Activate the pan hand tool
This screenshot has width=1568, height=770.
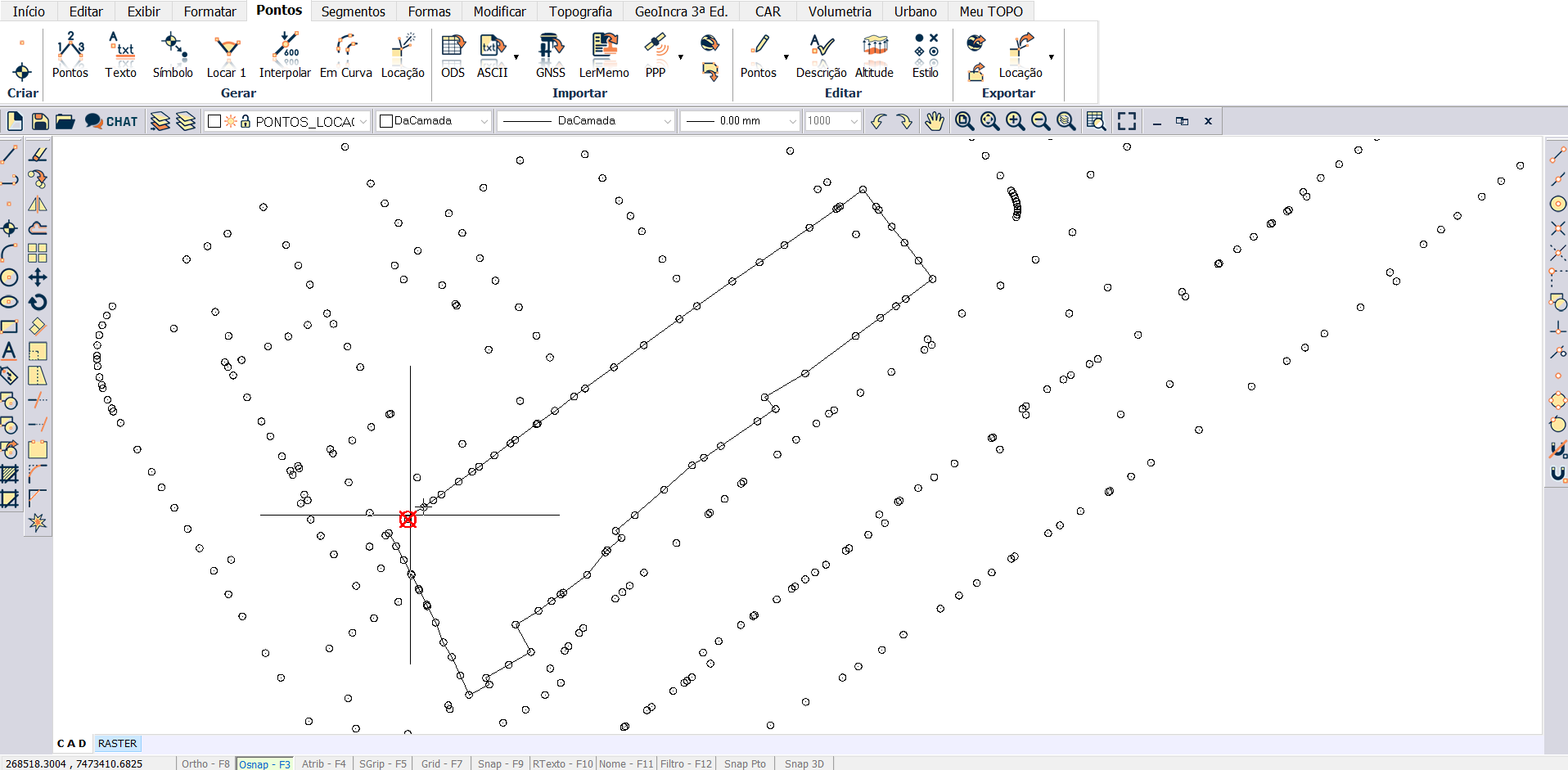click(934, 121)
